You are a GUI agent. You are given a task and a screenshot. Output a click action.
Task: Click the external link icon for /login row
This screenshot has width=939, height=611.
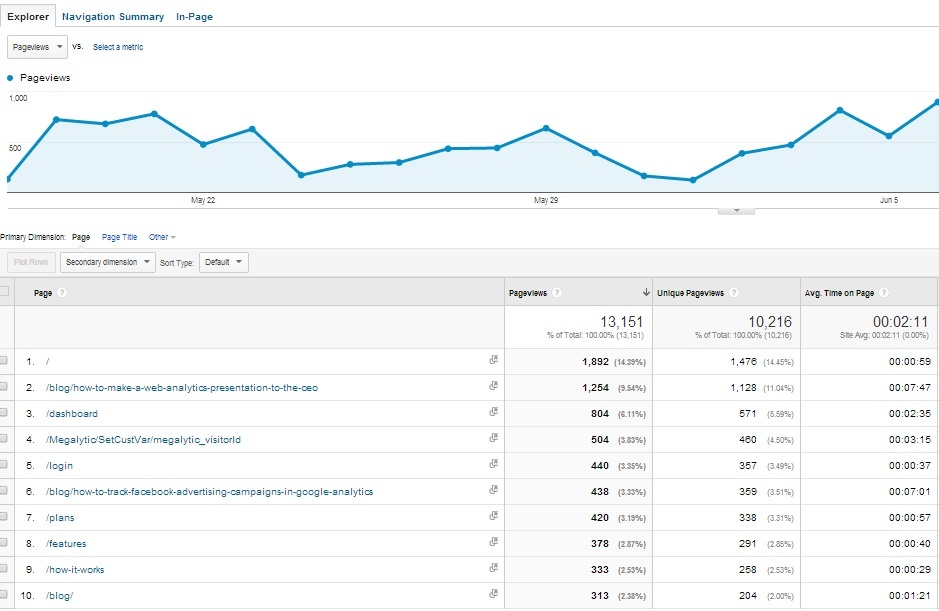493,465
